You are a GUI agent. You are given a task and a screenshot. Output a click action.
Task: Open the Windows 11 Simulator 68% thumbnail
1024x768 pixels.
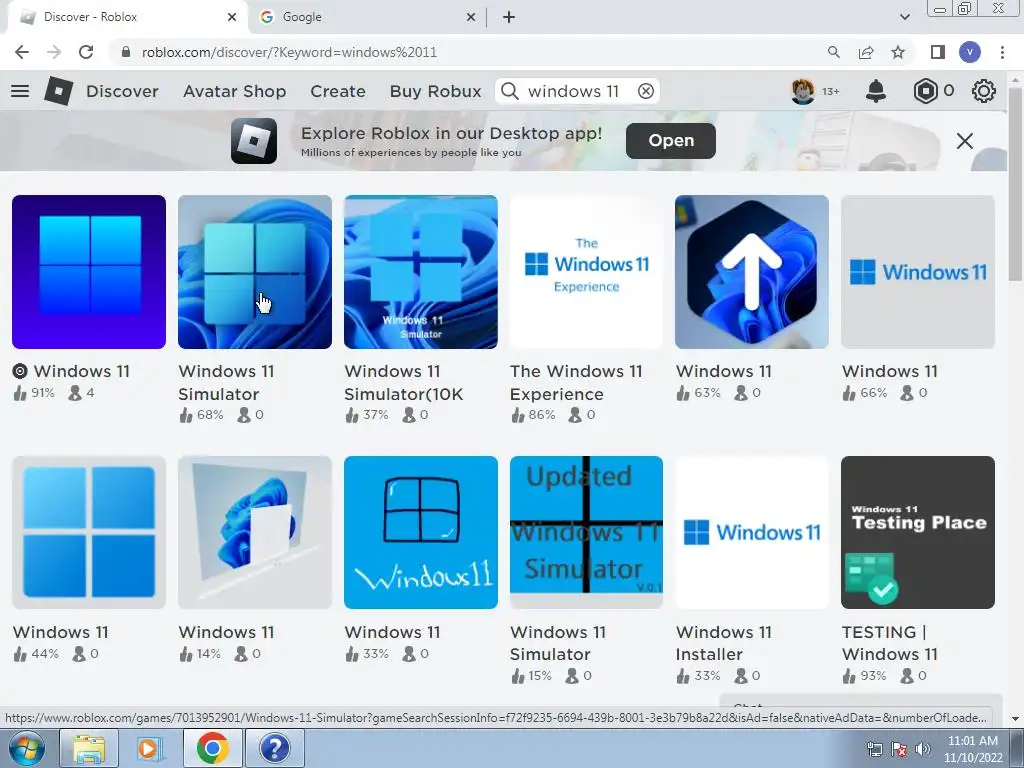click(x=255, y=272)
